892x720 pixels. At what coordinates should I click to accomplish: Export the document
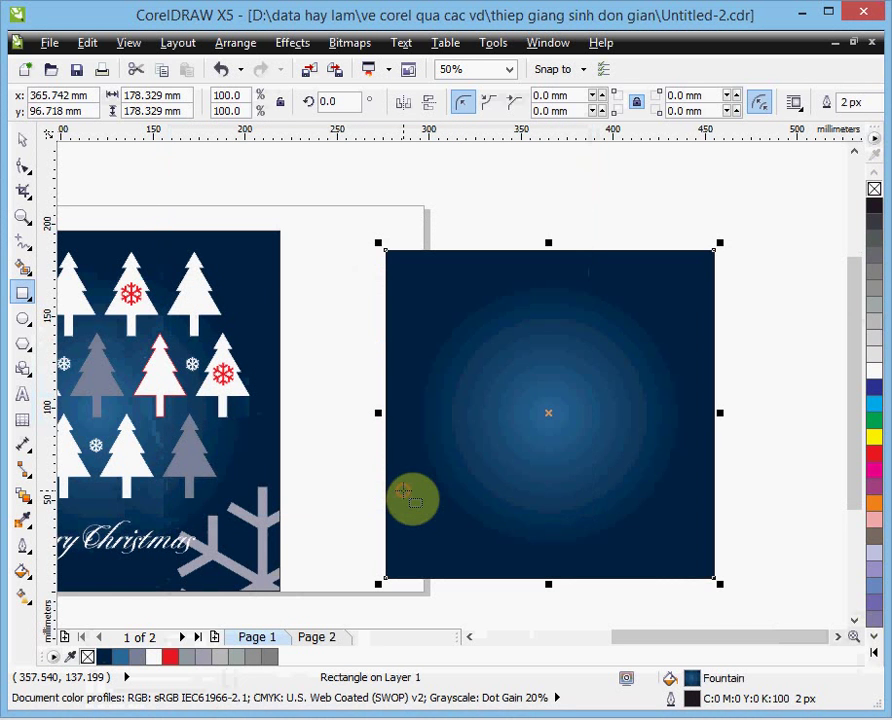point(335,69)
